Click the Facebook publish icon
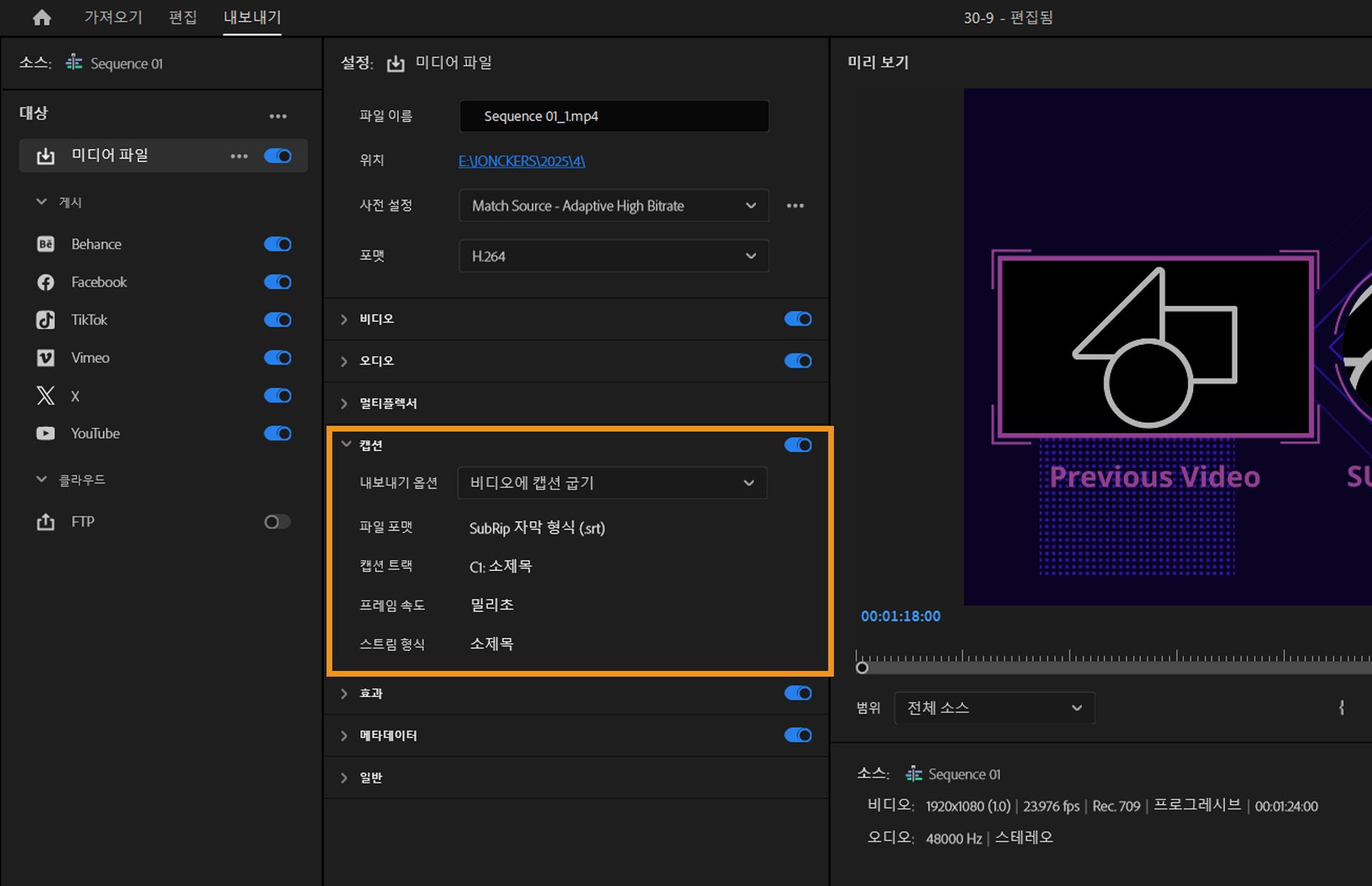This screenshot has width=1372, height=886. tap(45, 282)
